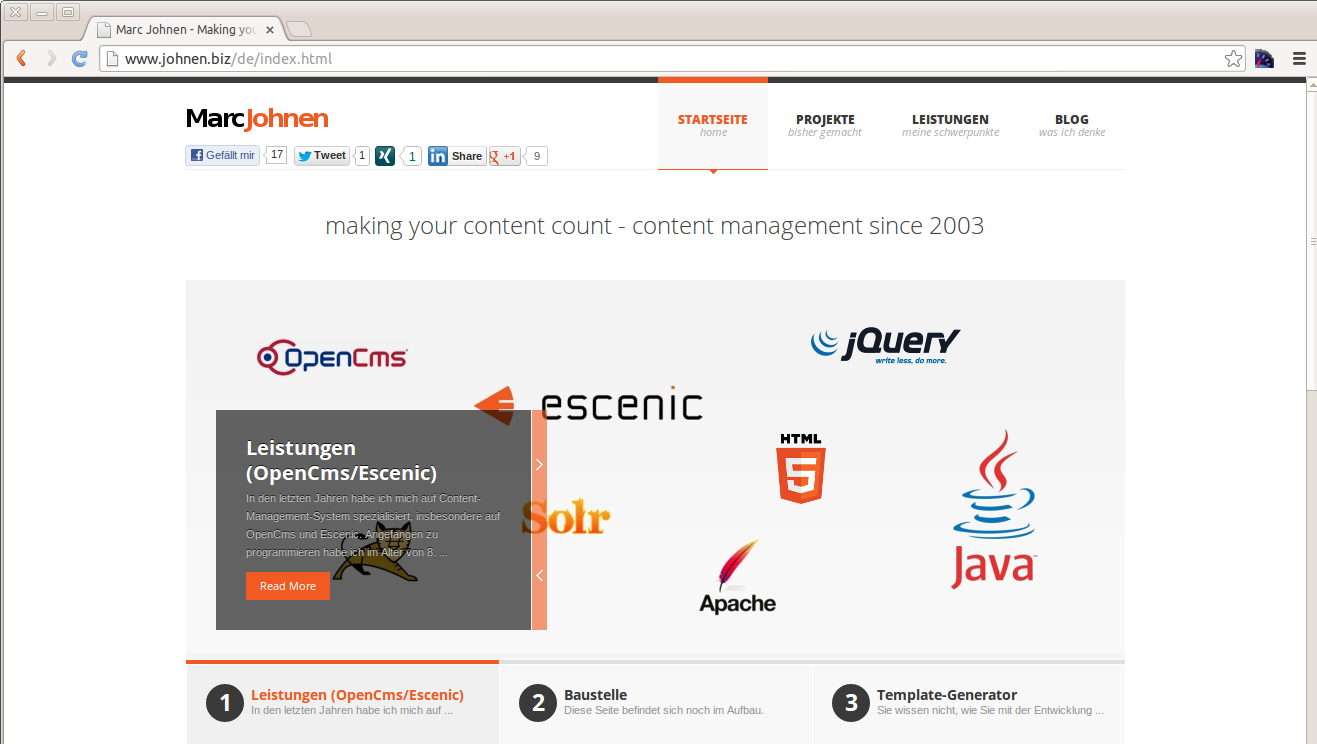1317x744 pixels.
Task: Click the HTML5 logo
Action: pos(801,467)
